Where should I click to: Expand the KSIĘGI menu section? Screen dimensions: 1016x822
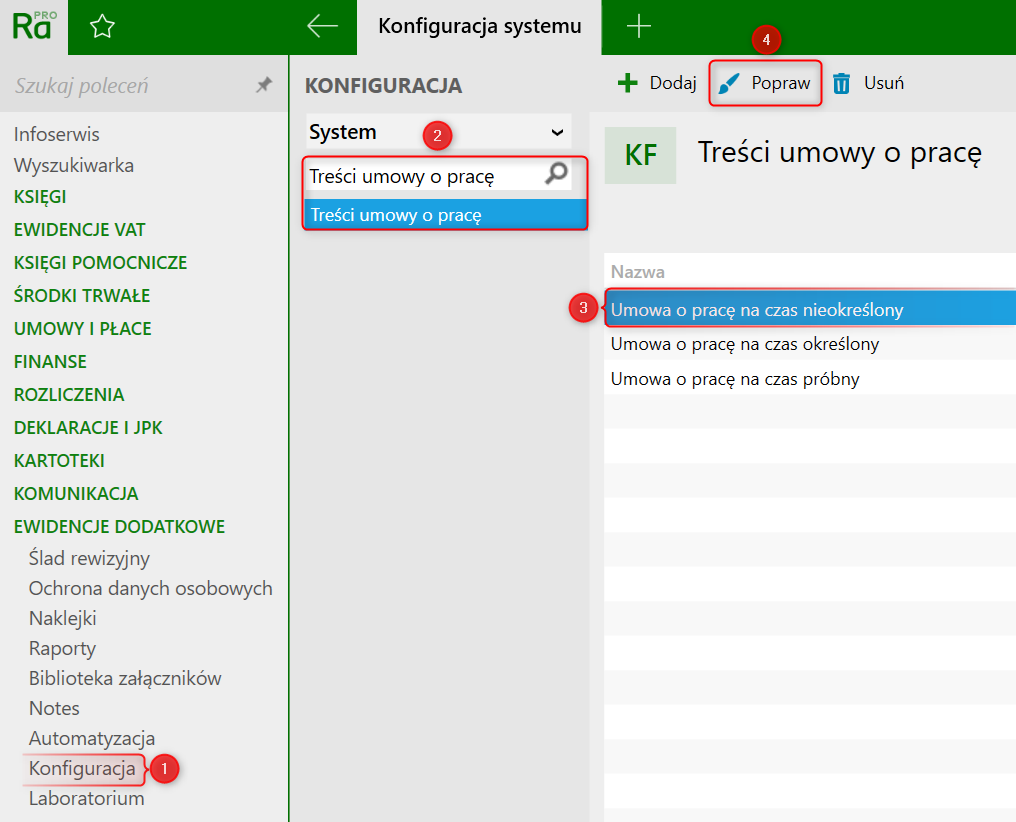(40, 197)
